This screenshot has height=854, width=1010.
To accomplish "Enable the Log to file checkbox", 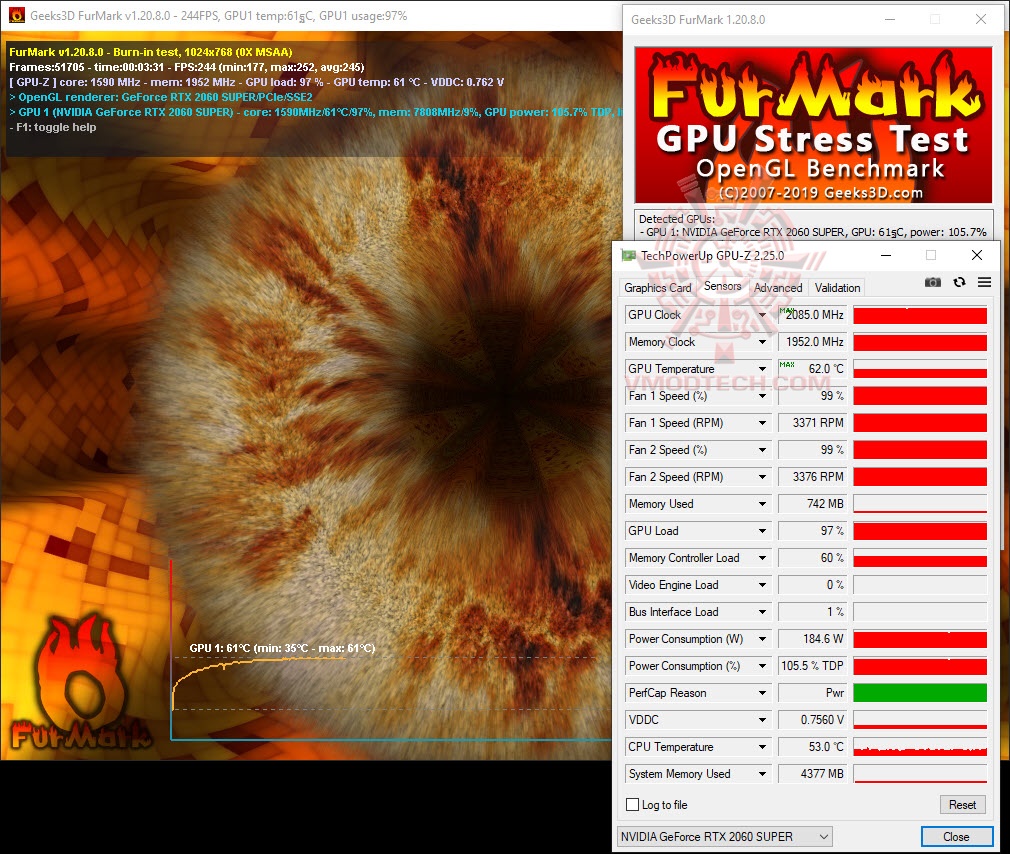I will click(x=633, y=804).
